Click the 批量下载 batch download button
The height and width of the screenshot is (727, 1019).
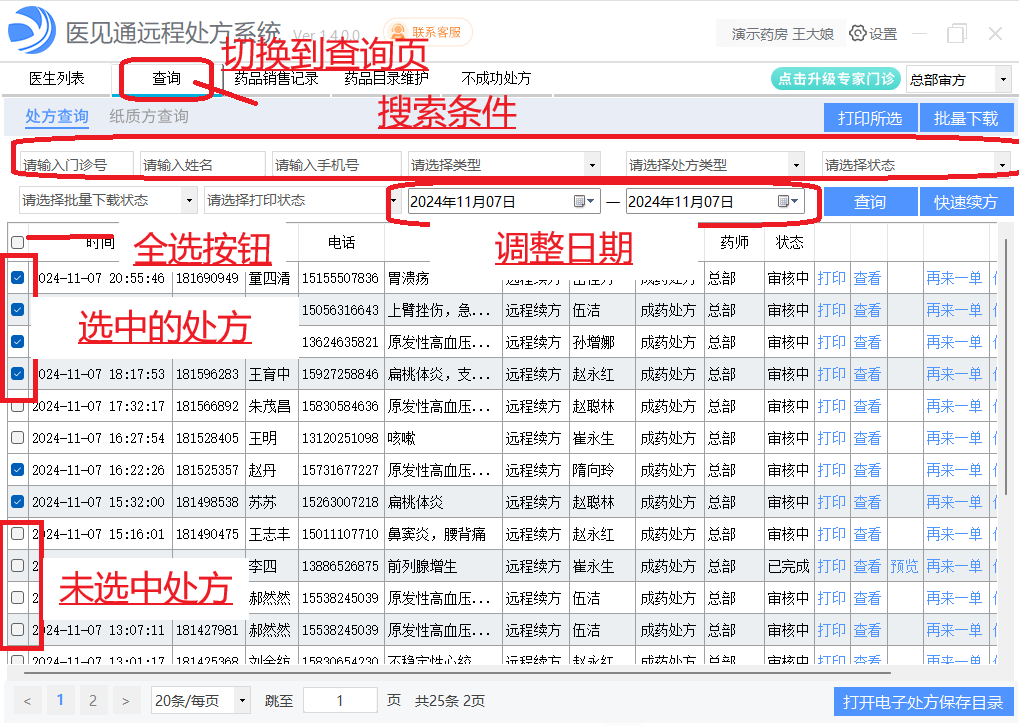click(967, 117)
